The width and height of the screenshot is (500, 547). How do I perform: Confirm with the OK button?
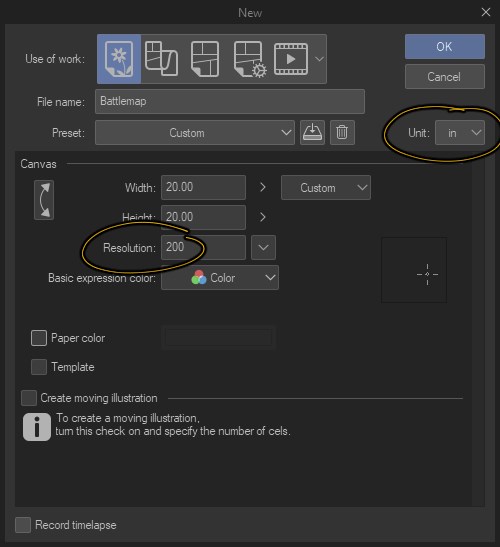pyautogui.click(x=445, y=46)
